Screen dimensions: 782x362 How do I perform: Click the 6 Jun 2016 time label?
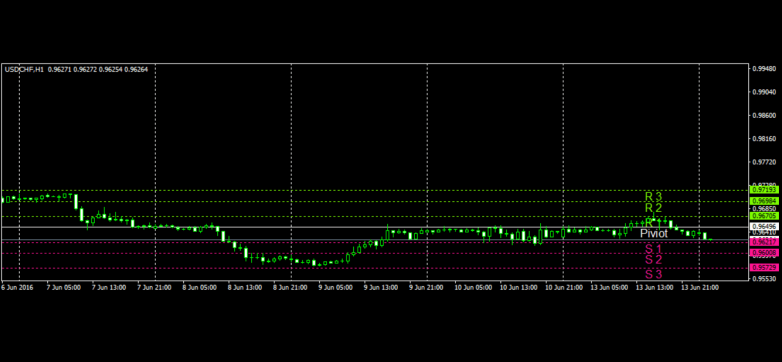[15, 288]
